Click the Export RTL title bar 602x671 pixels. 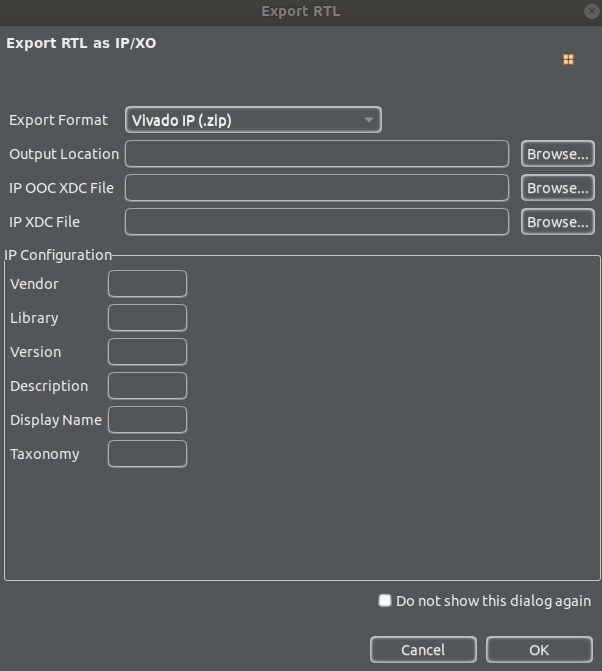tap(300, 11)
